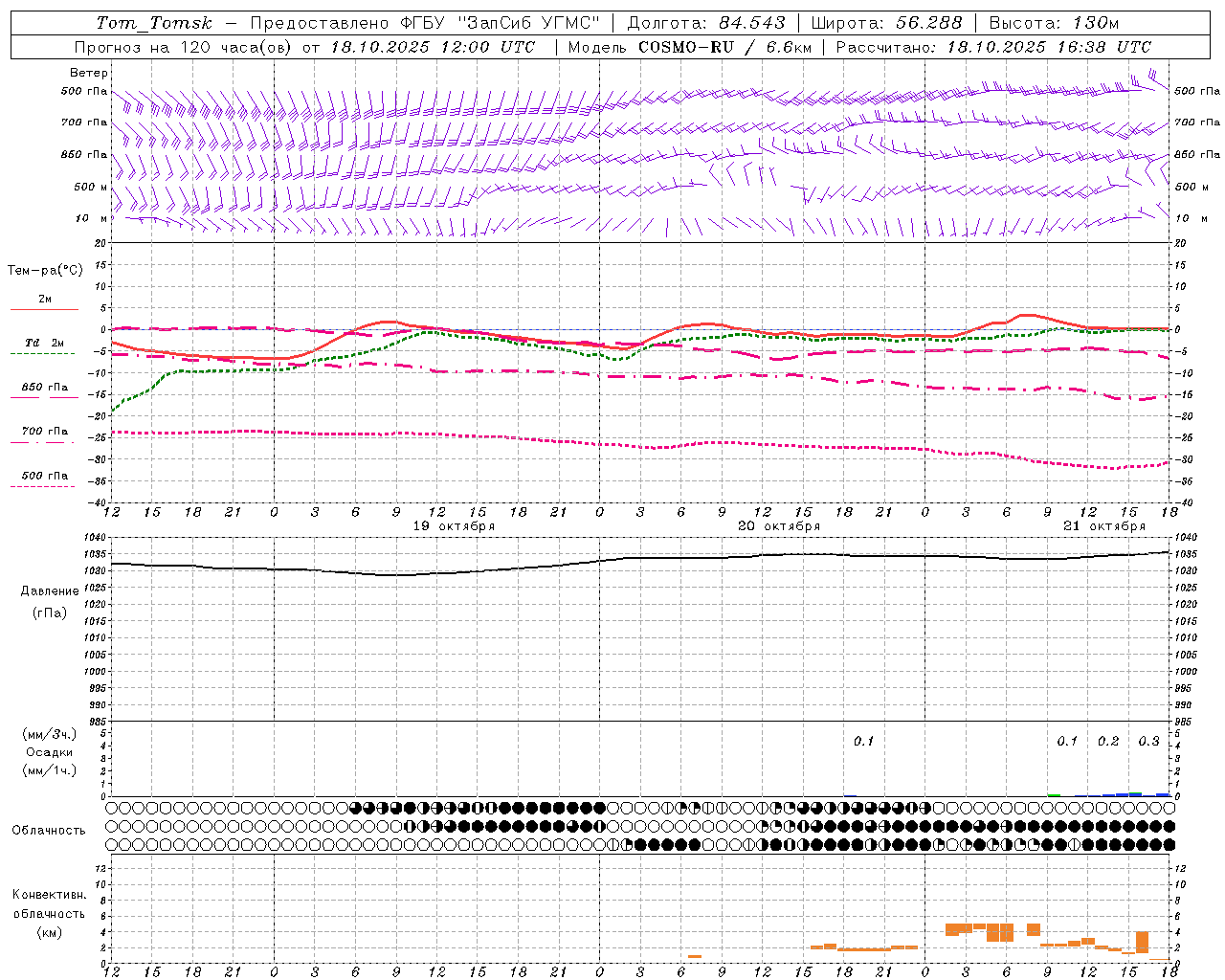This screenshot has height=980, width=1225.
Task: Click the station name 'Tom_Tomsk' in the header
Action: tap(154, 23)
